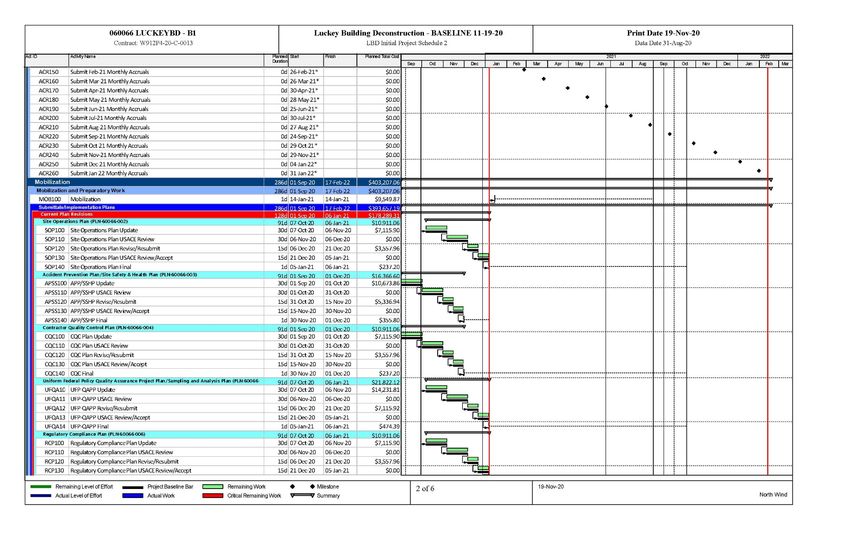Click the 2022 year header in the timeline

[765, 56]
